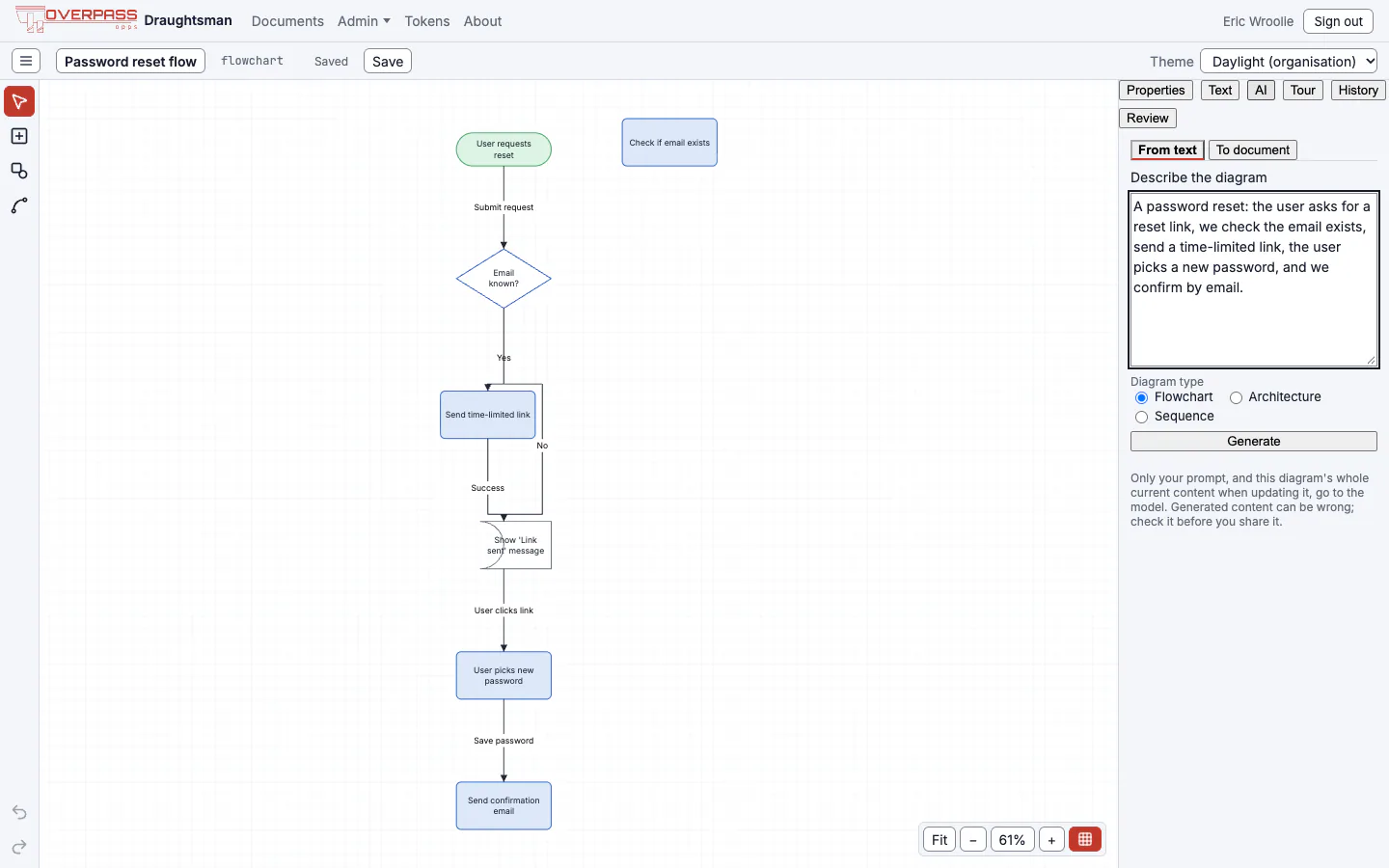This screenshot has height=868, width=1389.
Task: Go to Tokens in the navigation
Action: pos(427,21)
